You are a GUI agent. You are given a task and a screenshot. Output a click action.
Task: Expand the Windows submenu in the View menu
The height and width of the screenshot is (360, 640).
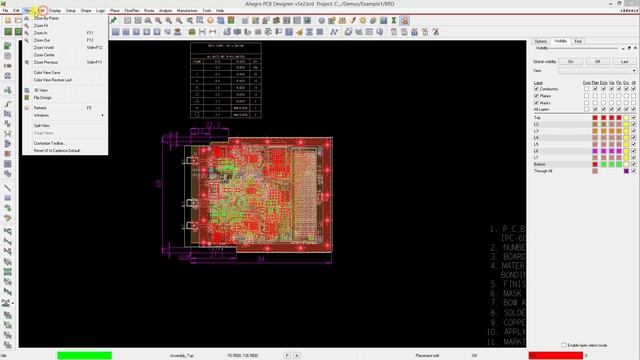[x=65, y=116]
